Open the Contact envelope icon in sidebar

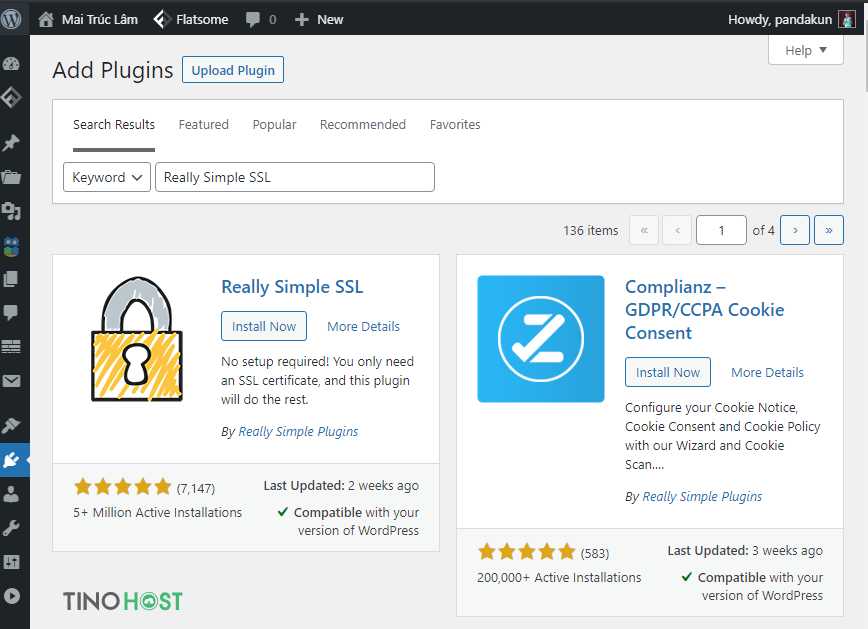click(11, 381)
